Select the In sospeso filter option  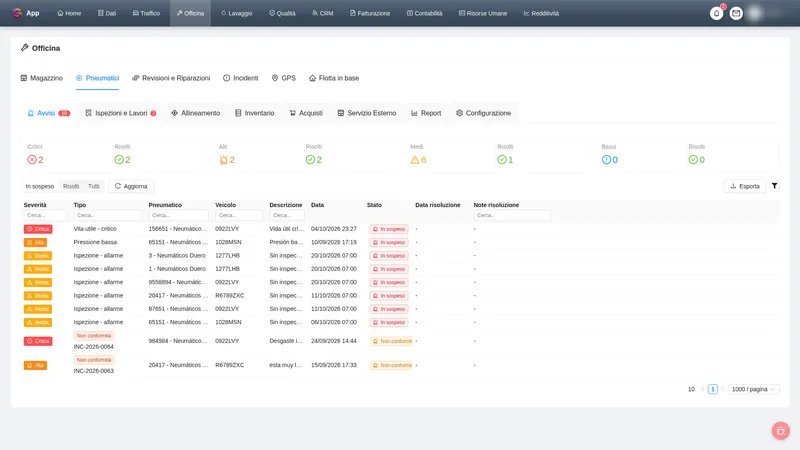[40, 186]
